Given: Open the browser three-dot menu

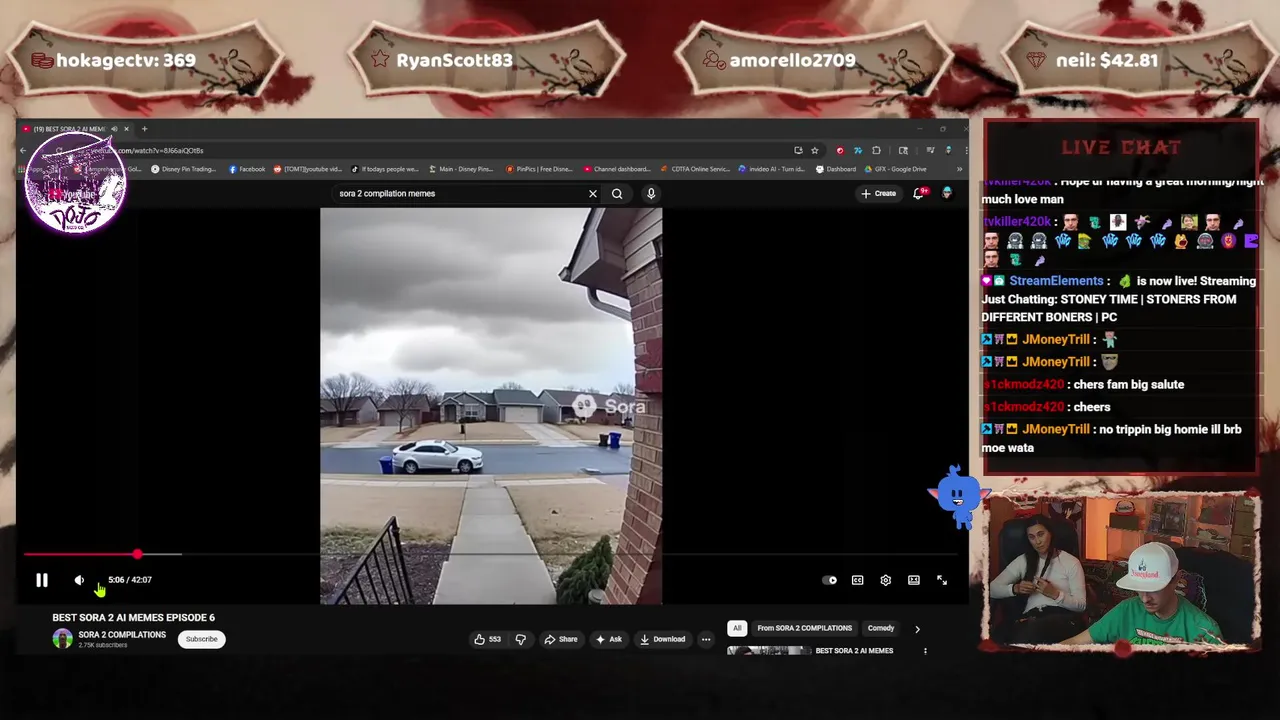Looking at the screenshot, I should (964, 151).
